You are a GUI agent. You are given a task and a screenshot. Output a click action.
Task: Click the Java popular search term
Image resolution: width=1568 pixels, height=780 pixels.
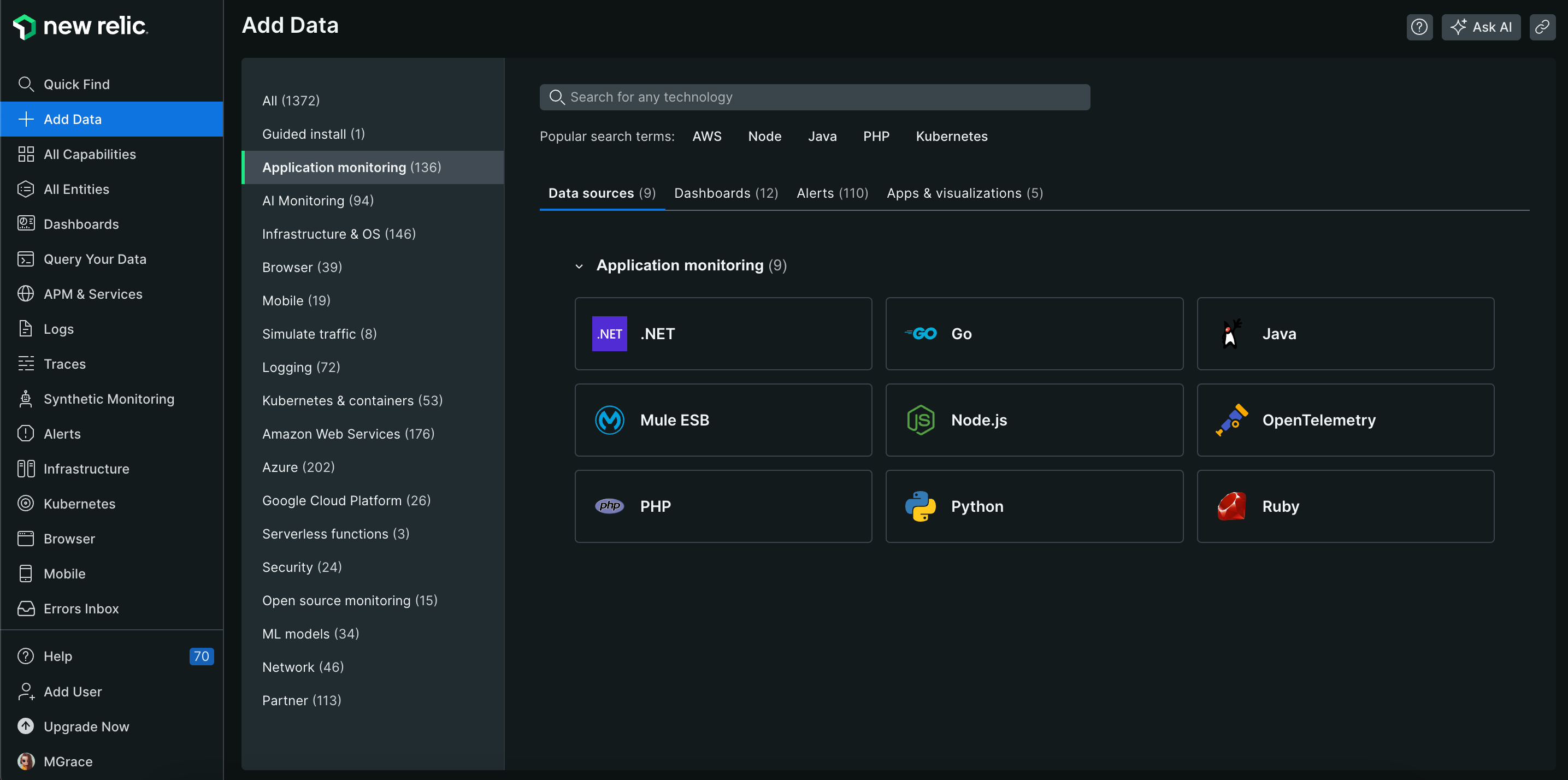[822, 137]
